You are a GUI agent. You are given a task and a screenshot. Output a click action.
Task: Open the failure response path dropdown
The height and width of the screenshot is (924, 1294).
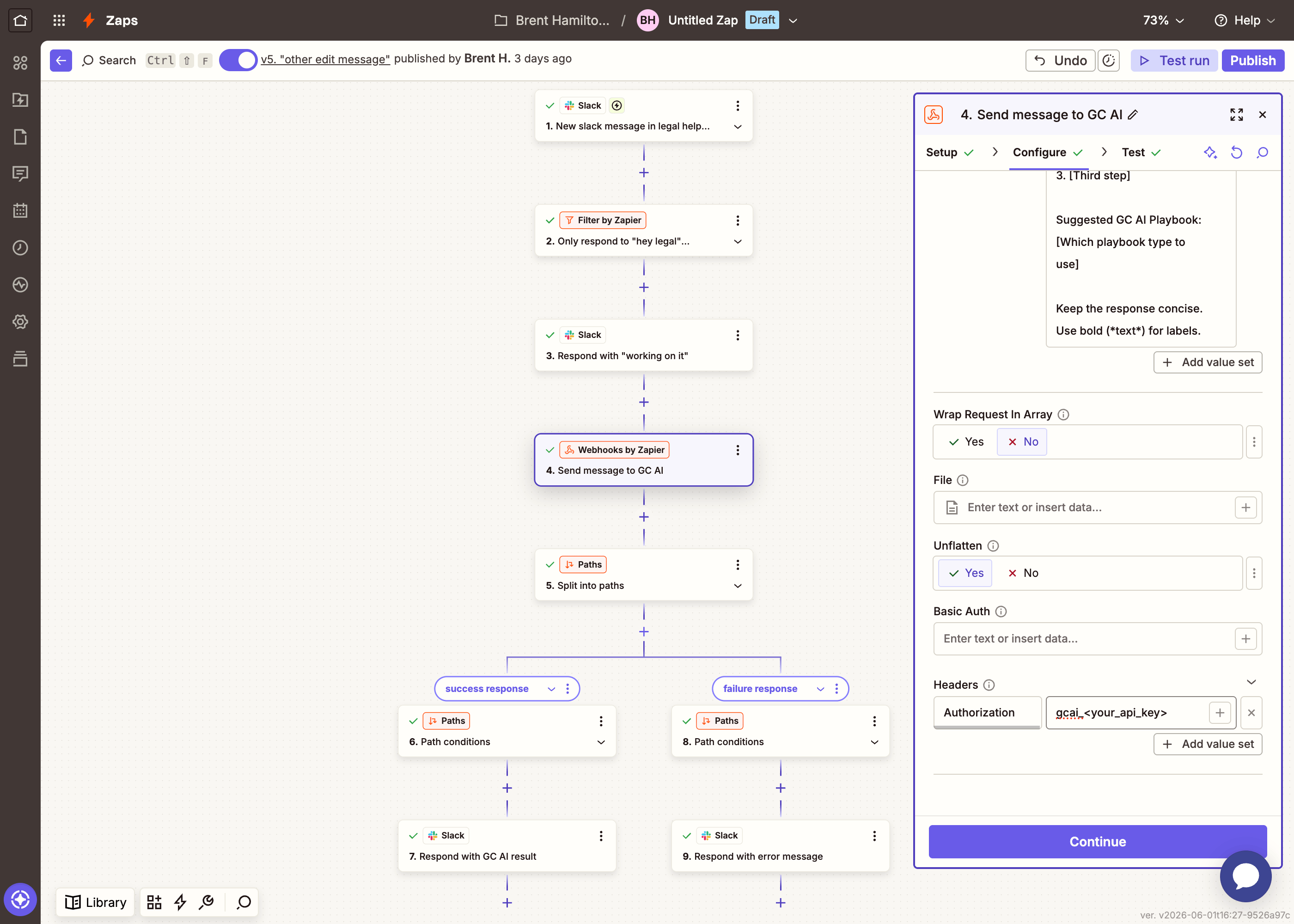(820, 689)
